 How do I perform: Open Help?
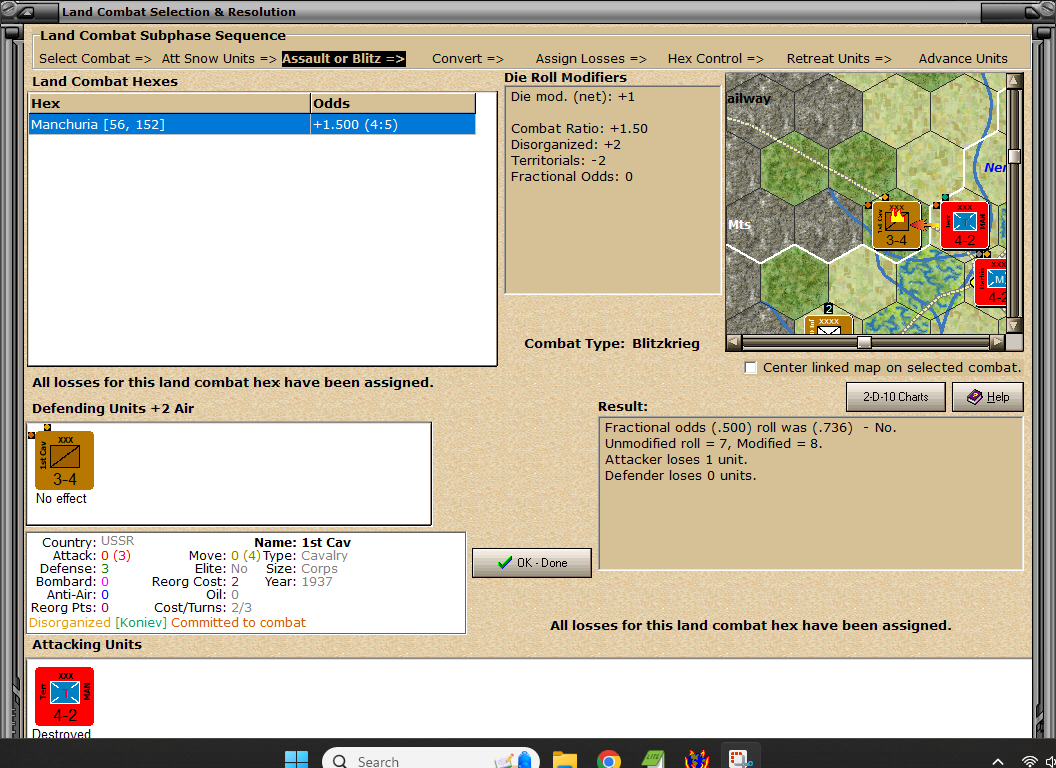pos(988,397)
